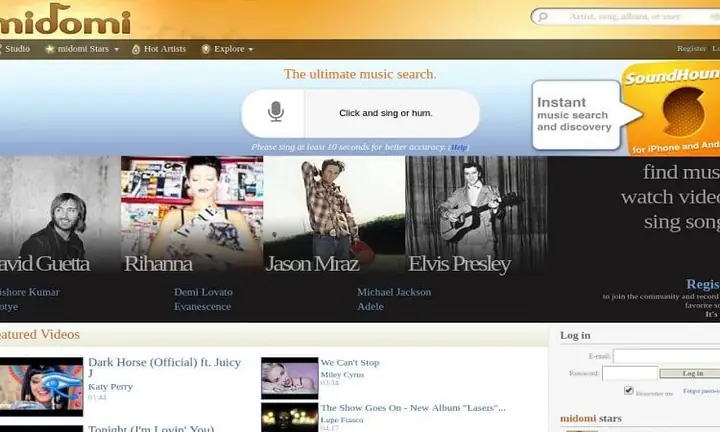The height and width of the screenshot is (432, 720).
Task: Expand the Explore dropdown arrow
Action: (x=251, y=50)
